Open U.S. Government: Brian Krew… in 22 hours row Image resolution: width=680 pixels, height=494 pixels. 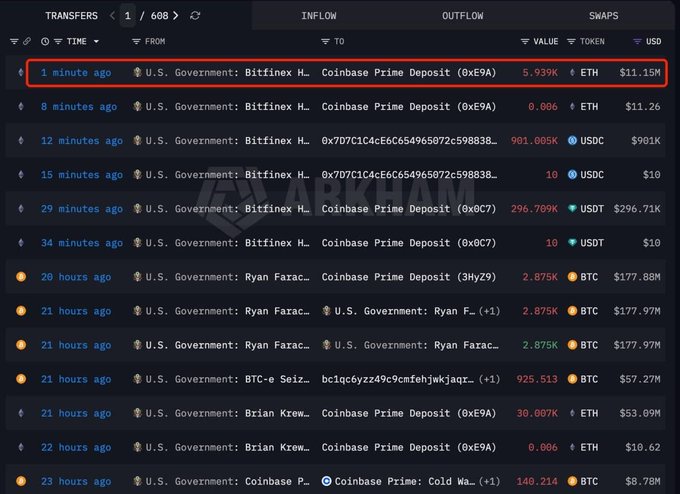227,447
